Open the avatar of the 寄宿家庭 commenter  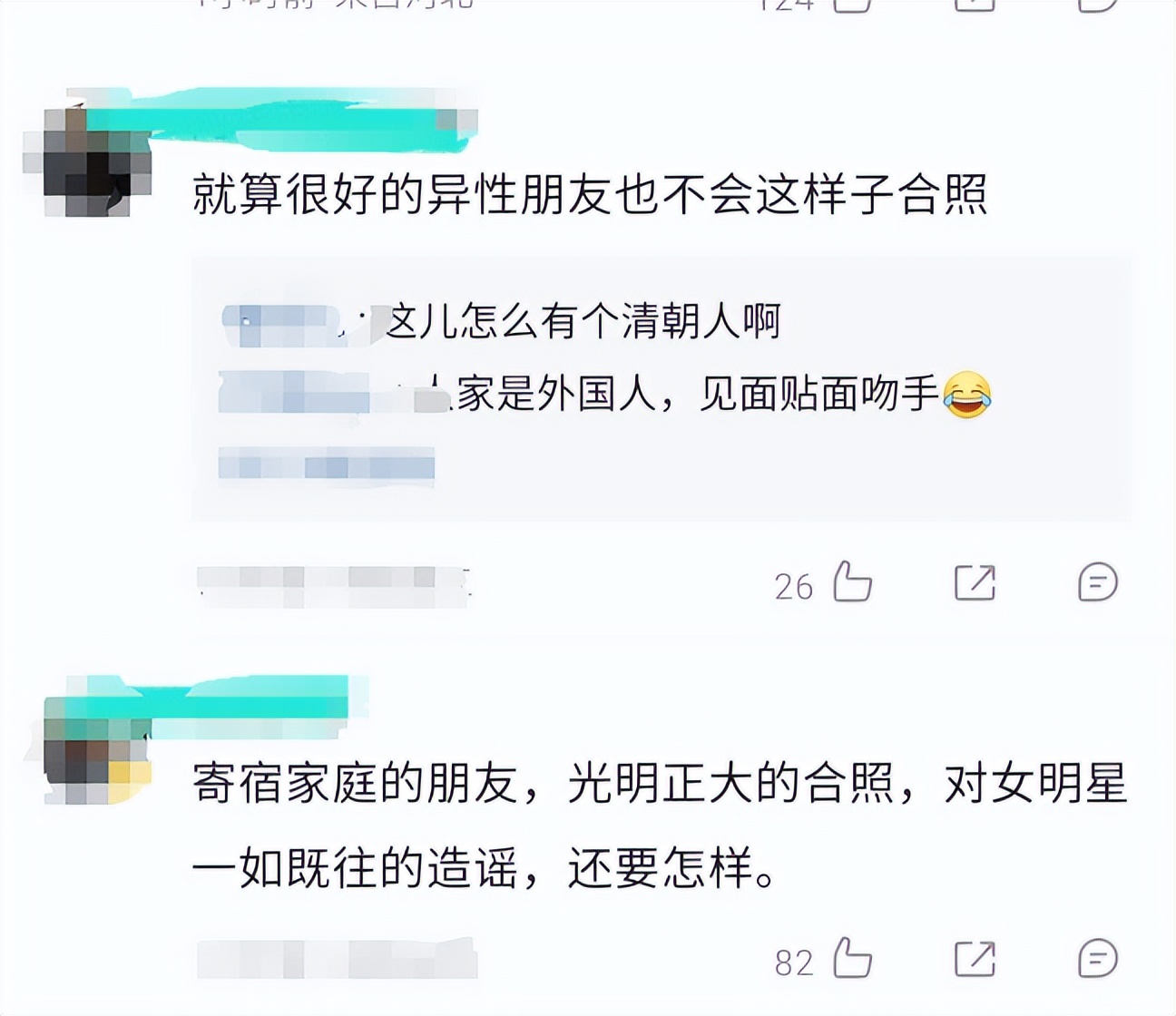coord(97,748)
